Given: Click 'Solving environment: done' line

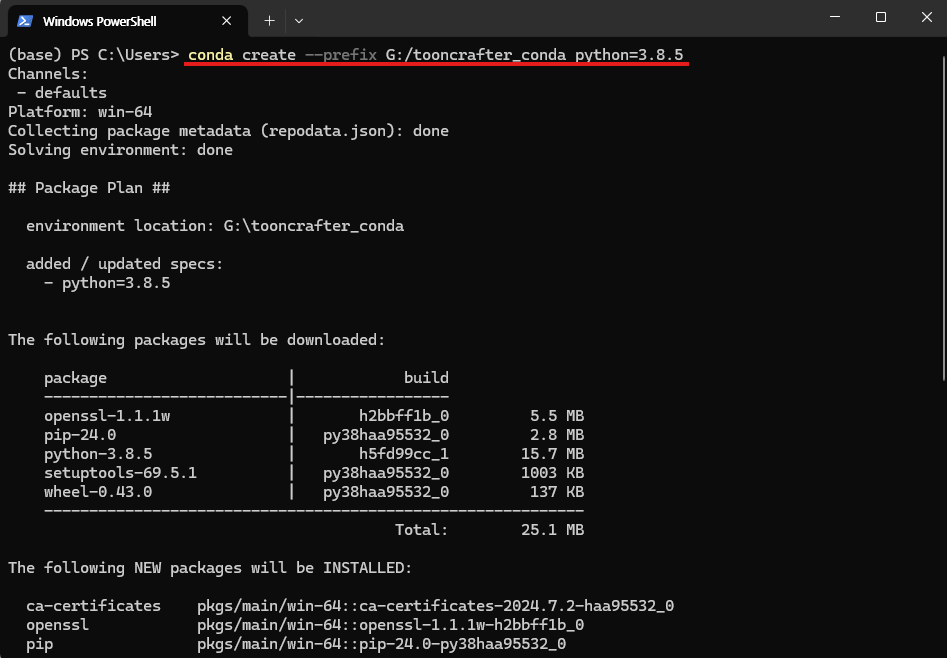Looking at the screenshot, I should pos(120,150).
